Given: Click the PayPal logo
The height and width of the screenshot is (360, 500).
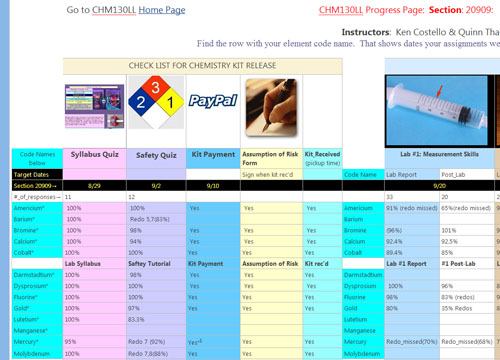Looking at the screenshot, I should (213, 100).
